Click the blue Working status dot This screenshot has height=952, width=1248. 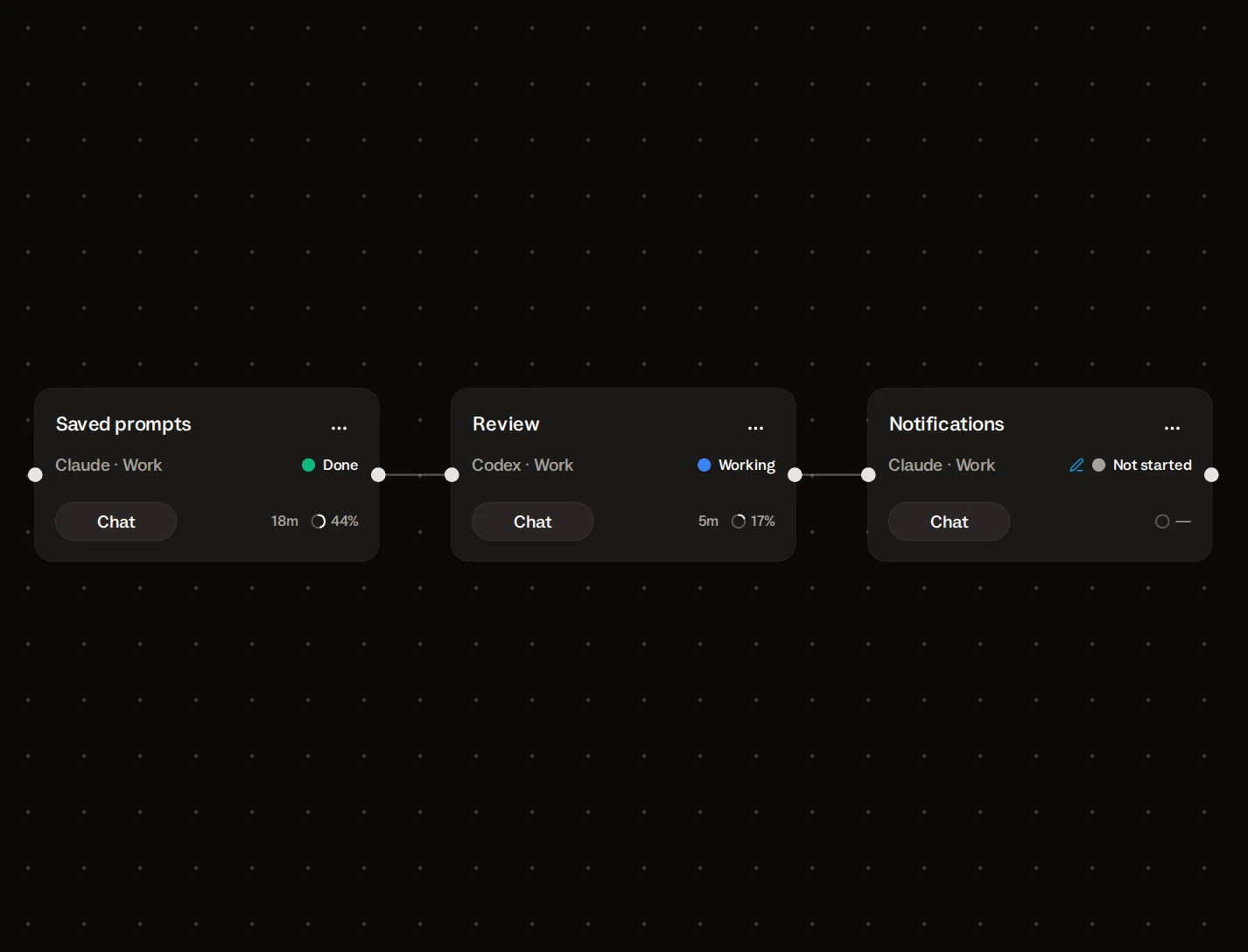(x=704, y=465)
